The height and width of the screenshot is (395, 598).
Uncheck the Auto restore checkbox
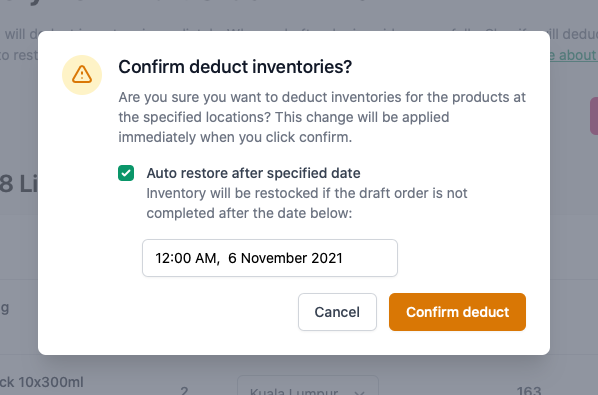click(x=126, y=173)
